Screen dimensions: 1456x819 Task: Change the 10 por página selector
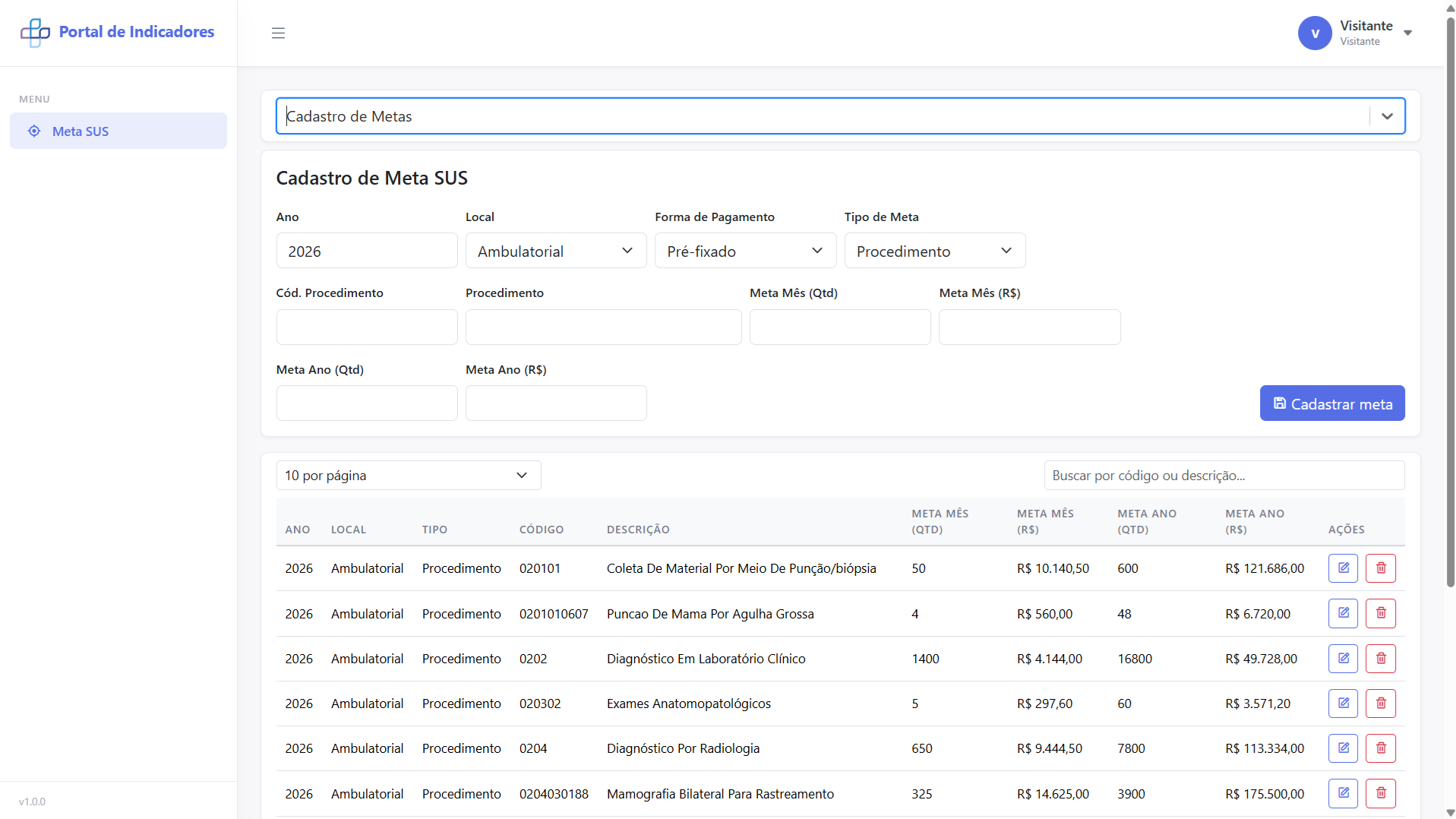tap(409, 476)
